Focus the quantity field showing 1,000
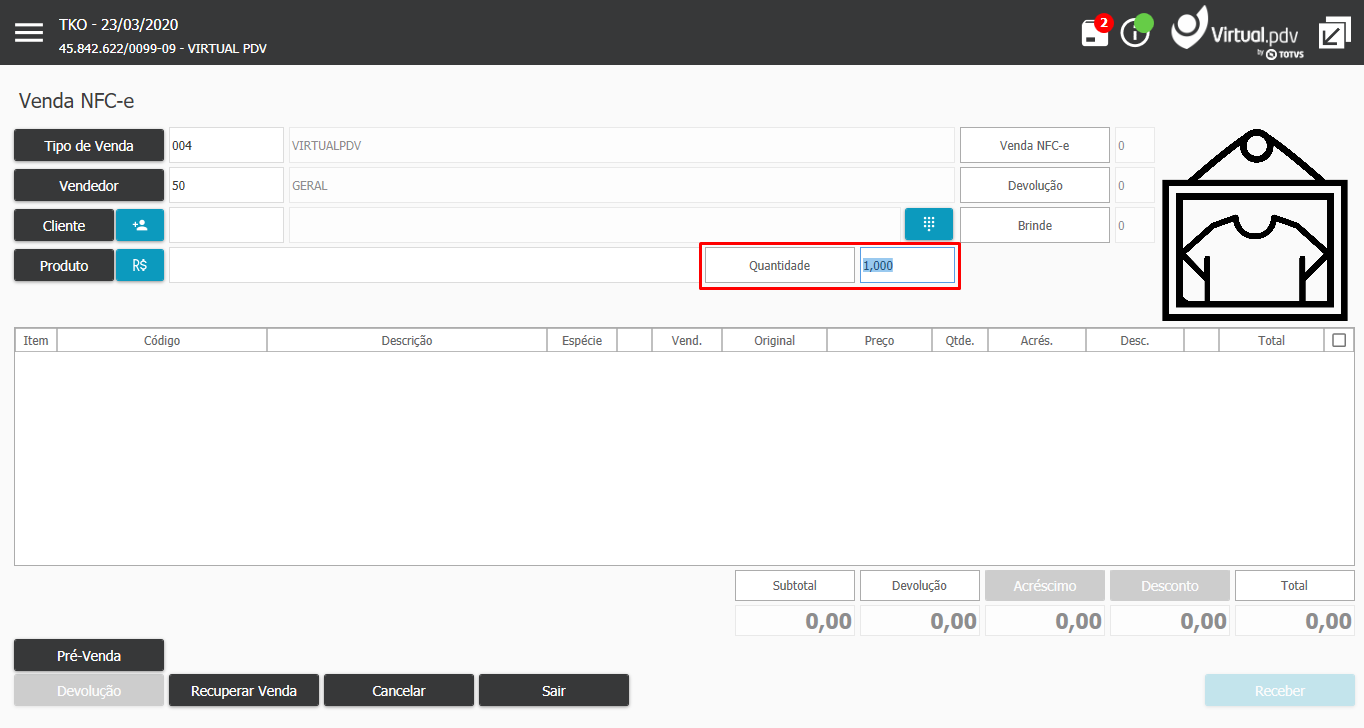 click(907, 265)
